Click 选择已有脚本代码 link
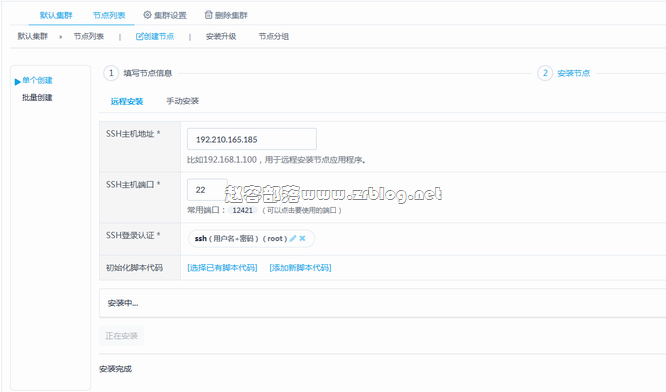 coord(222,268)
